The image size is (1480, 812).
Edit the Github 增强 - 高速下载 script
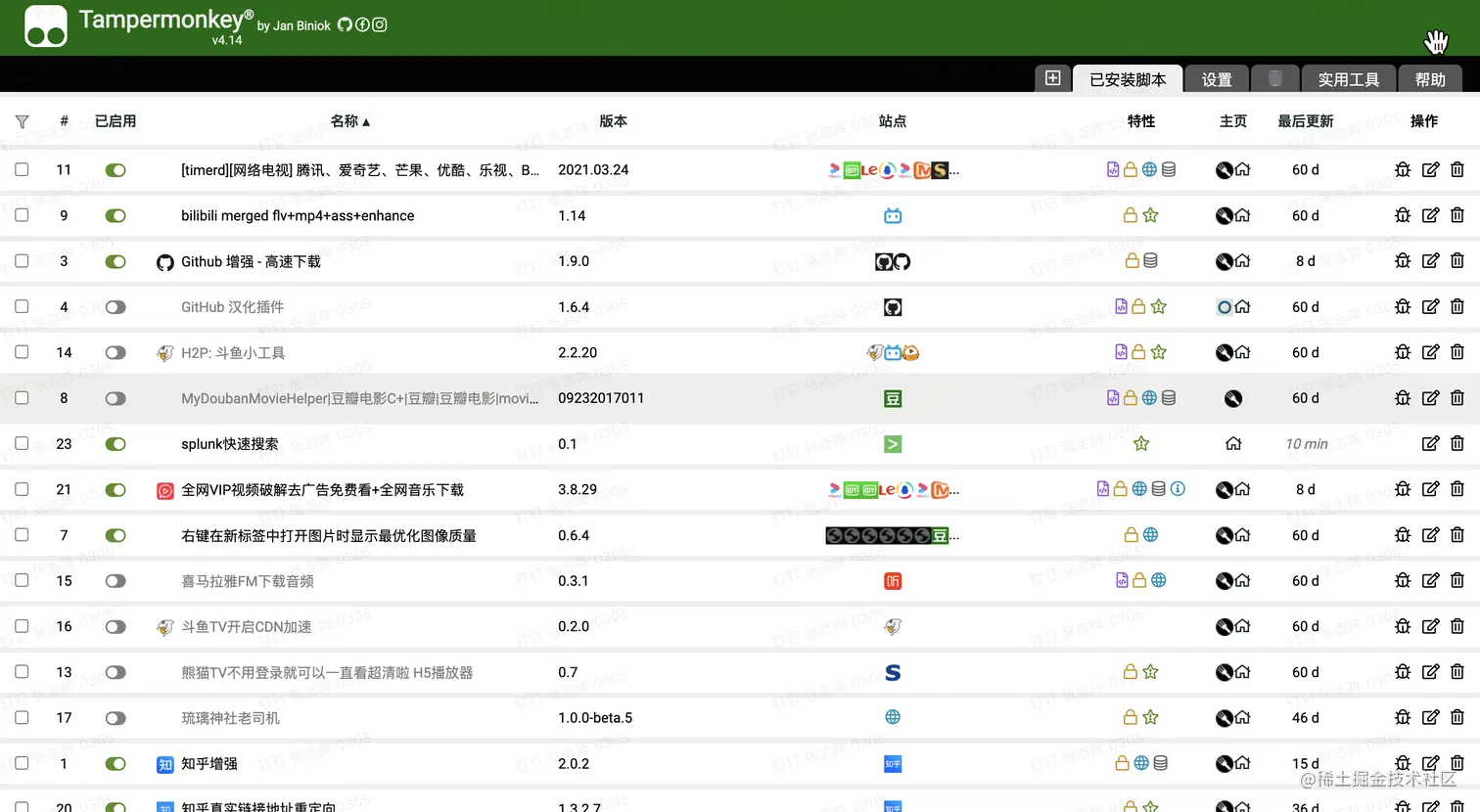(x=1430, y=261)
